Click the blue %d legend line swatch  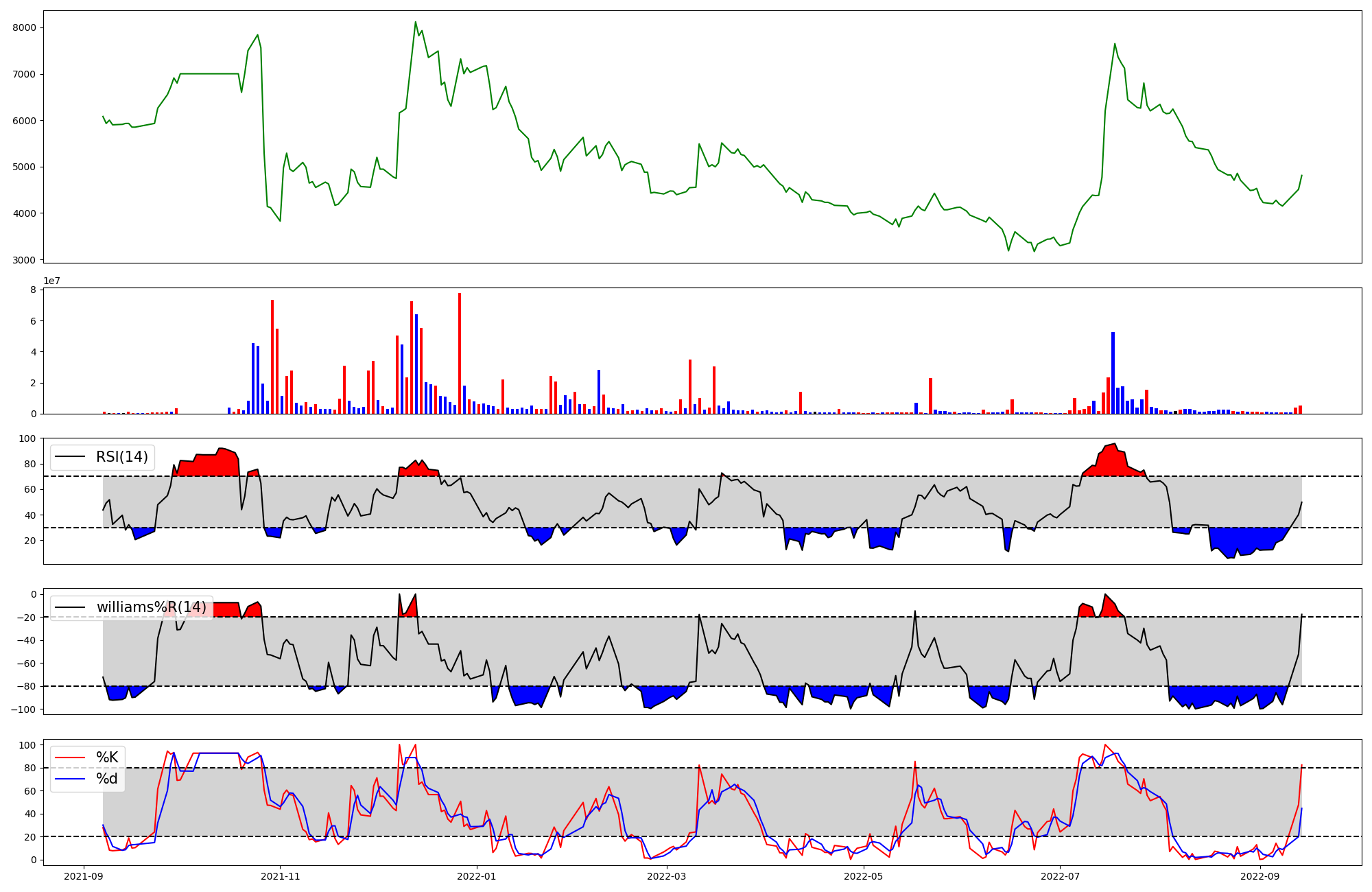point(71,779)
